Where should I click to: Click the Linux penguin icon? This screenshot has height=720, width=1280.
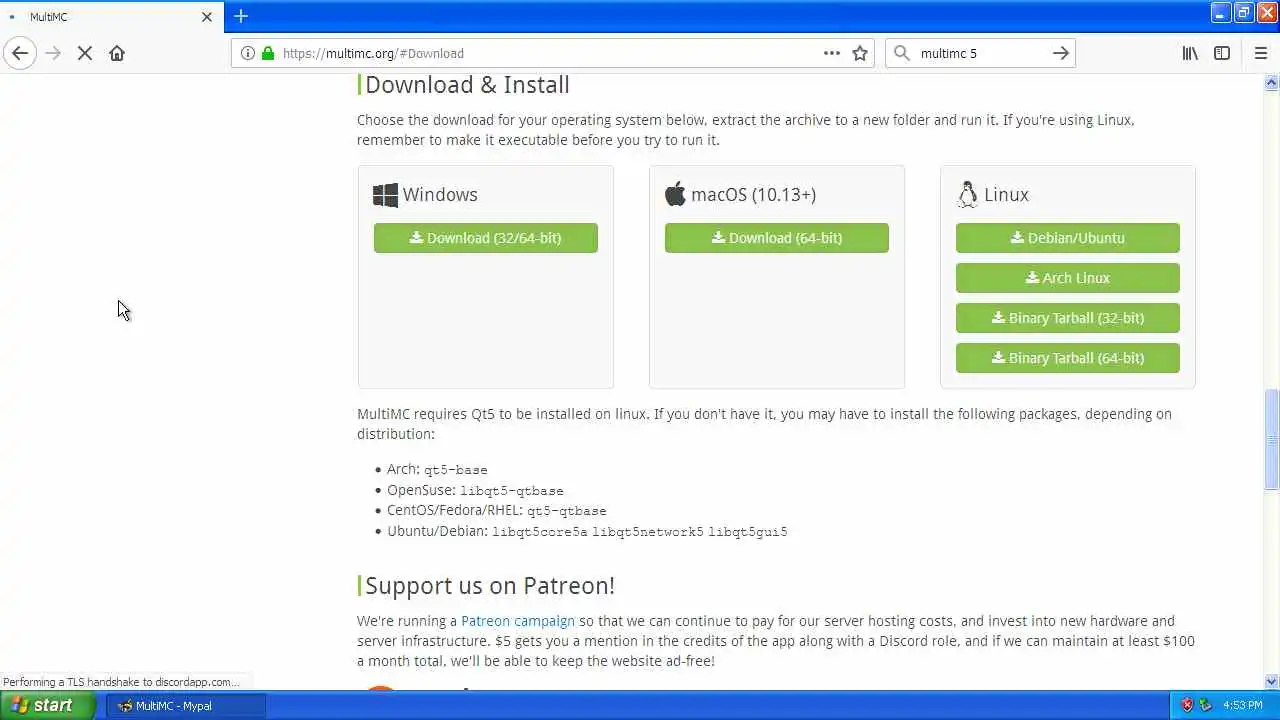click(967, 194)
